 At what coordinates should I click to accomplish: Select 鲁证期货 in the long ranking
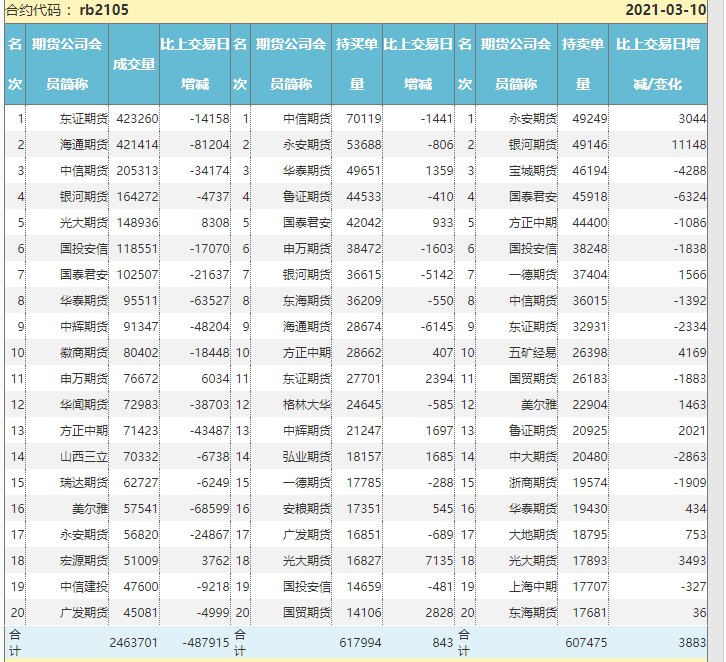[x=307, y=197]
